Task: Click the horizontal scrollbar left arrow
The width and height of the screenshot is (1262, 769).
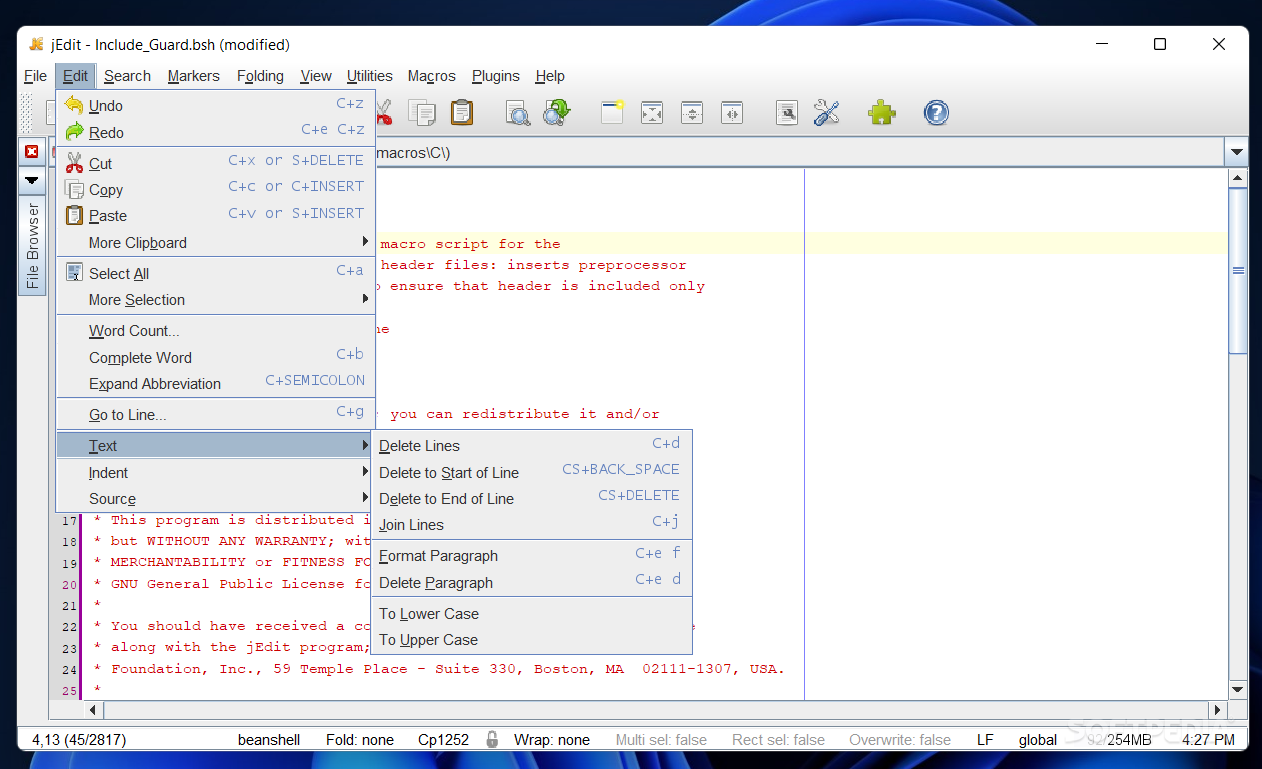Action: tap(94, 710)
